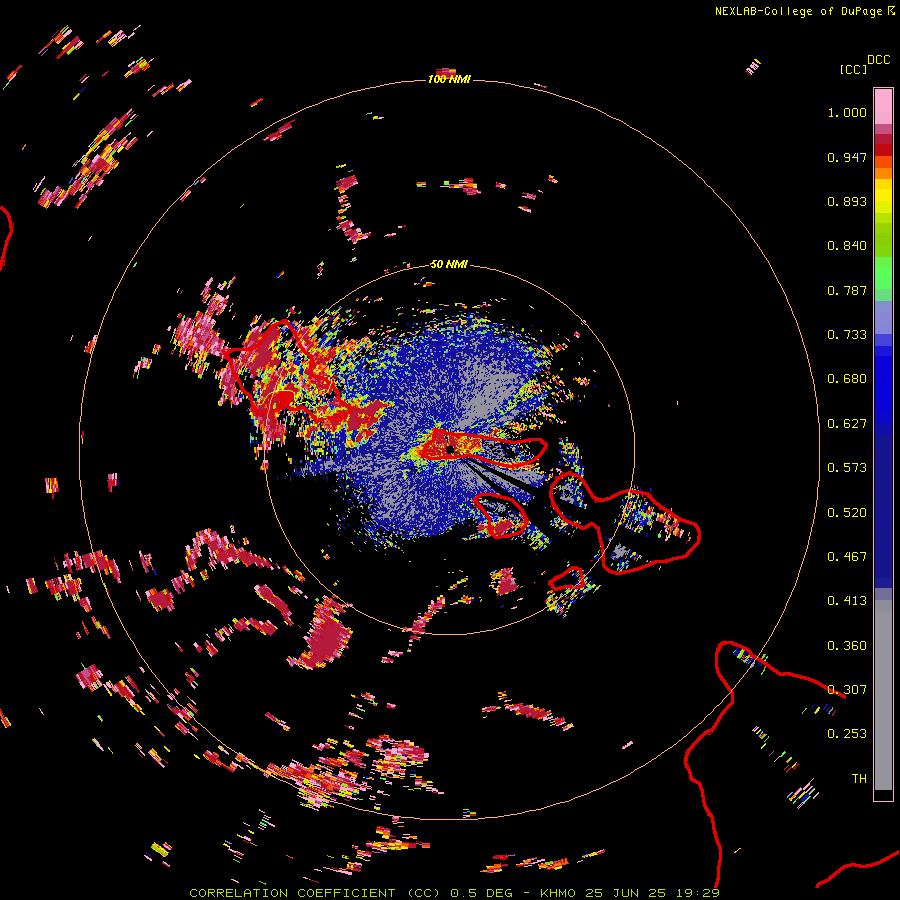The height and width of the screenshot is (900, 900).
Task: Click the 0.893 color scale label
Action: pyautogui.click(x=847, y=201)
